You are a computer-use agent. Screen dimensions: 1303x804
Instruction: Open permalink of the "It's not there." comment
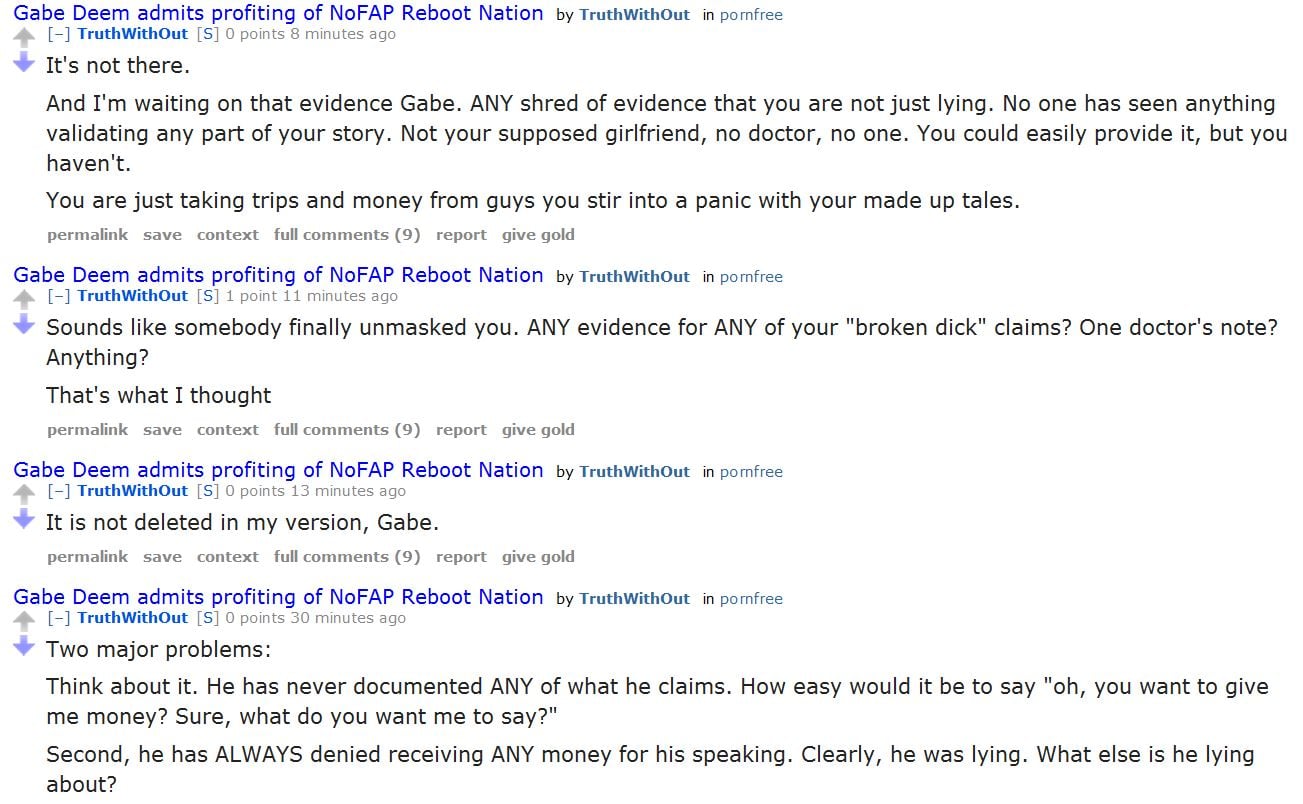[87, 235]
